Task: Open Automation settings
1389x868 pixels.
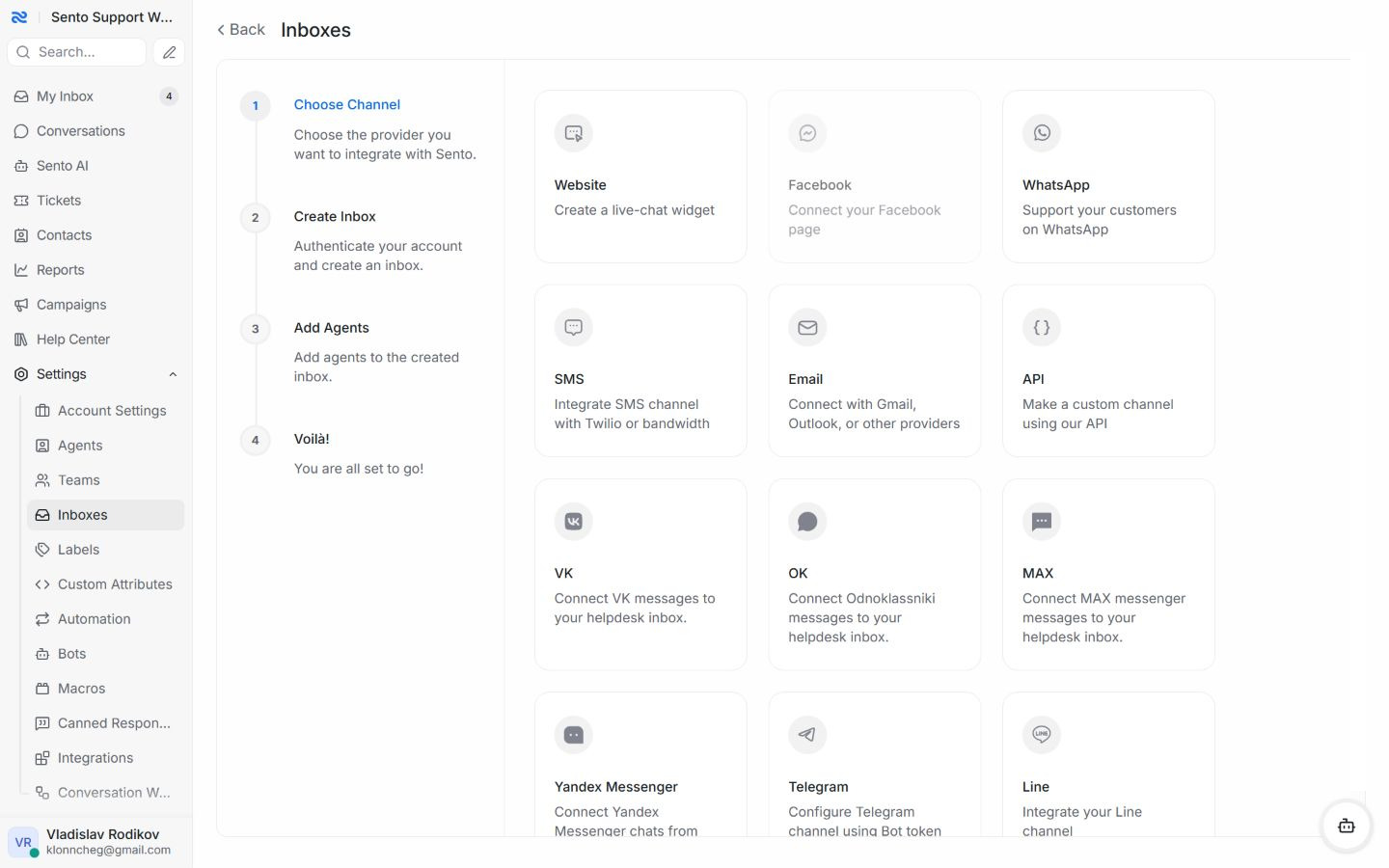Action: tap(106, 619)
